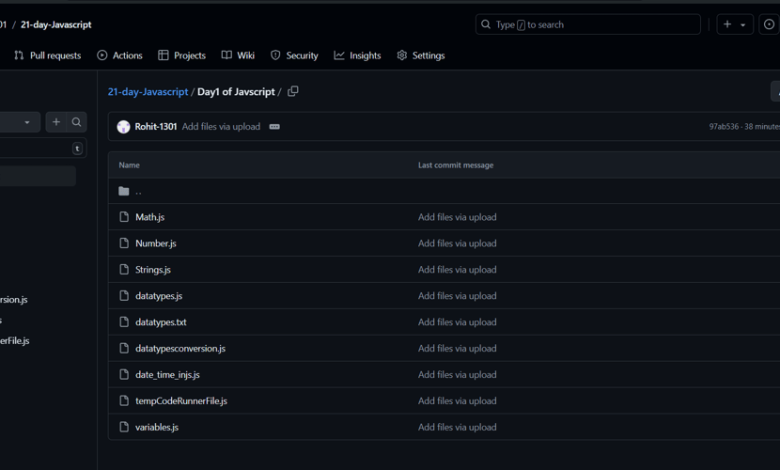Open the Actions tab
The height and width of the screenshot is (470, 780).
click(120, 56)
